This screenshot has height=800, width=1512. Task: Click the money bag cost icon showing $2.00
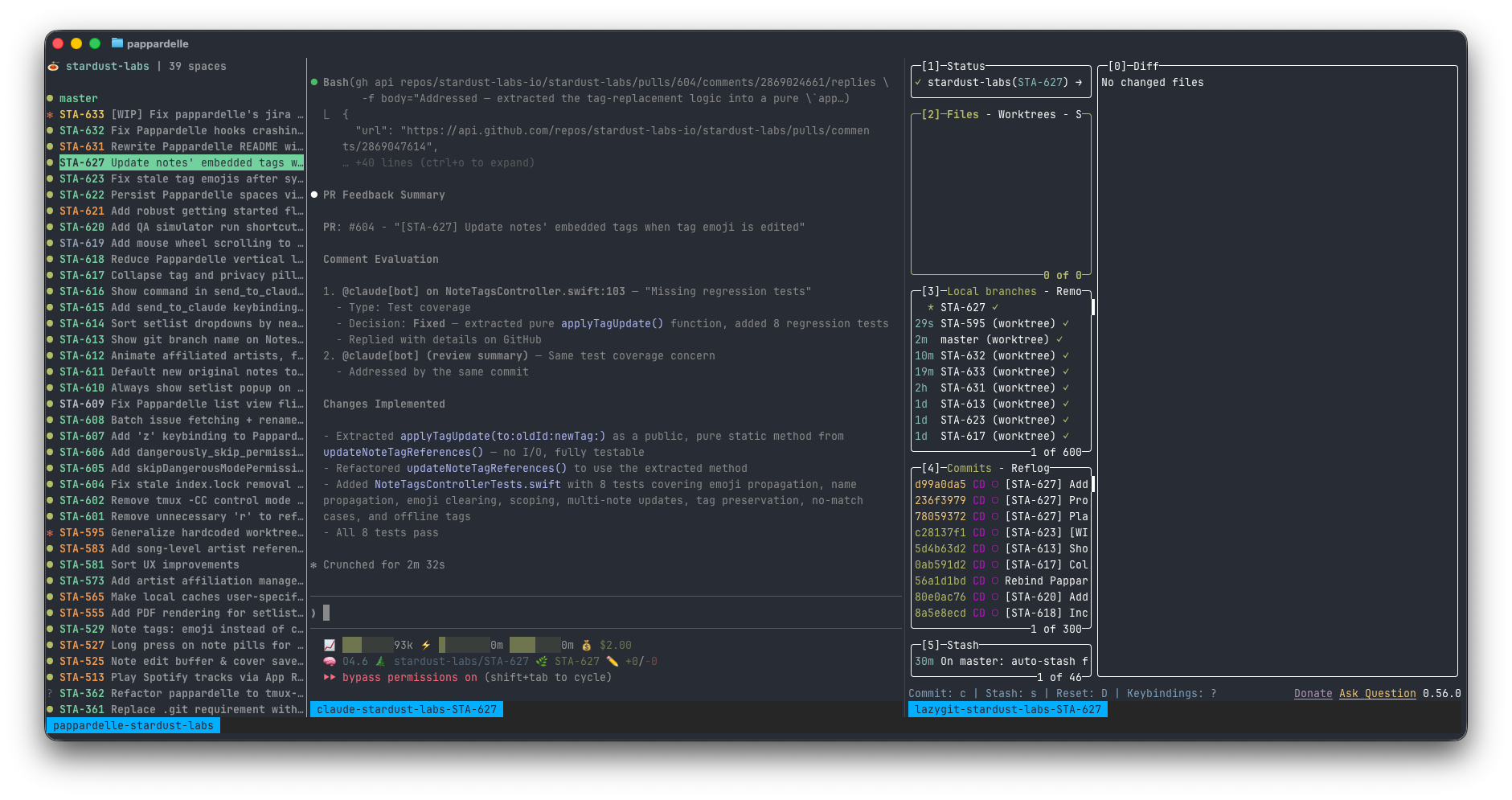pyautogui.click(x=587, y=644)
